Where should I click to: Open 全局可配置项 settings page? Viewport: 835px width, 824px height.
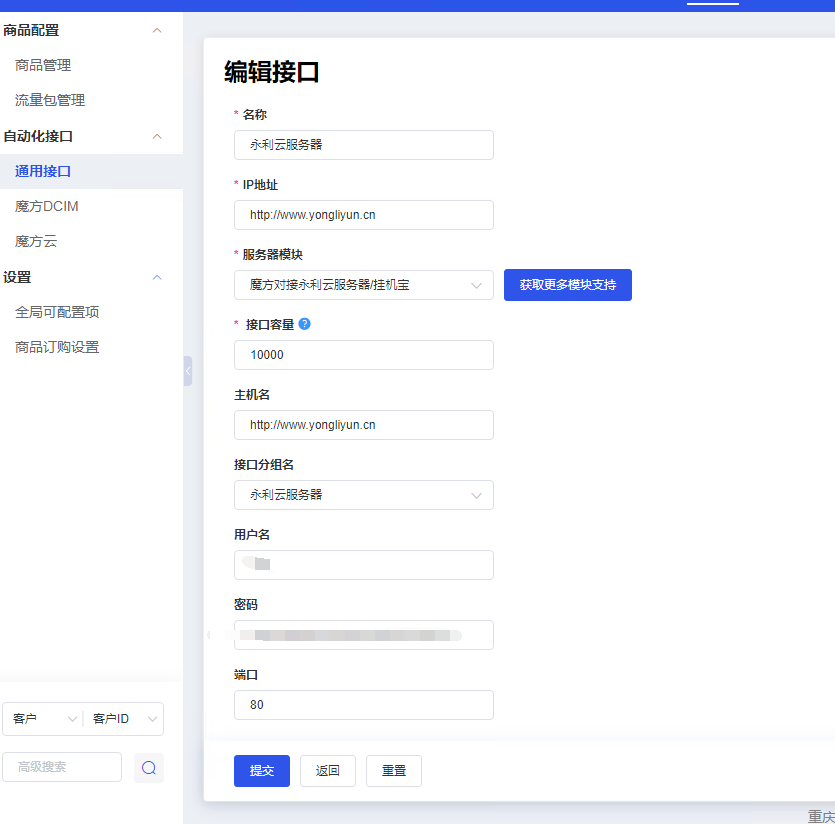[x=57, y=312]
